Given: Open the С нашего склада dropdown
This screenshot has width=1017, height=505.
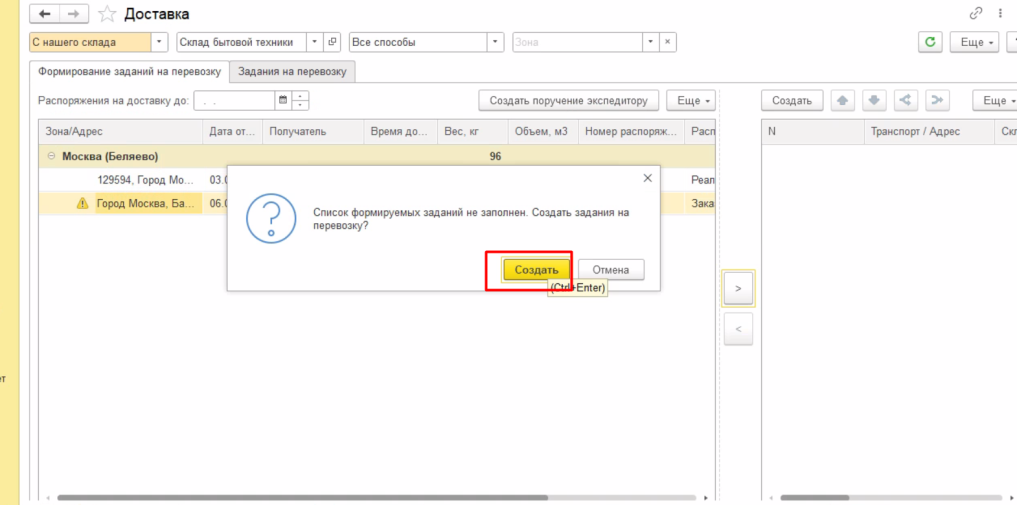Looking at the screenshot, I should [159, 42].
